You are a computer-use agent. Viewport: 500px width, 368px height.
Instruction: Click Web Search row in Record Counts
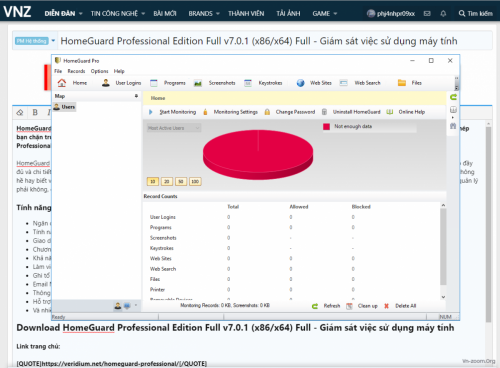(293, 269)
